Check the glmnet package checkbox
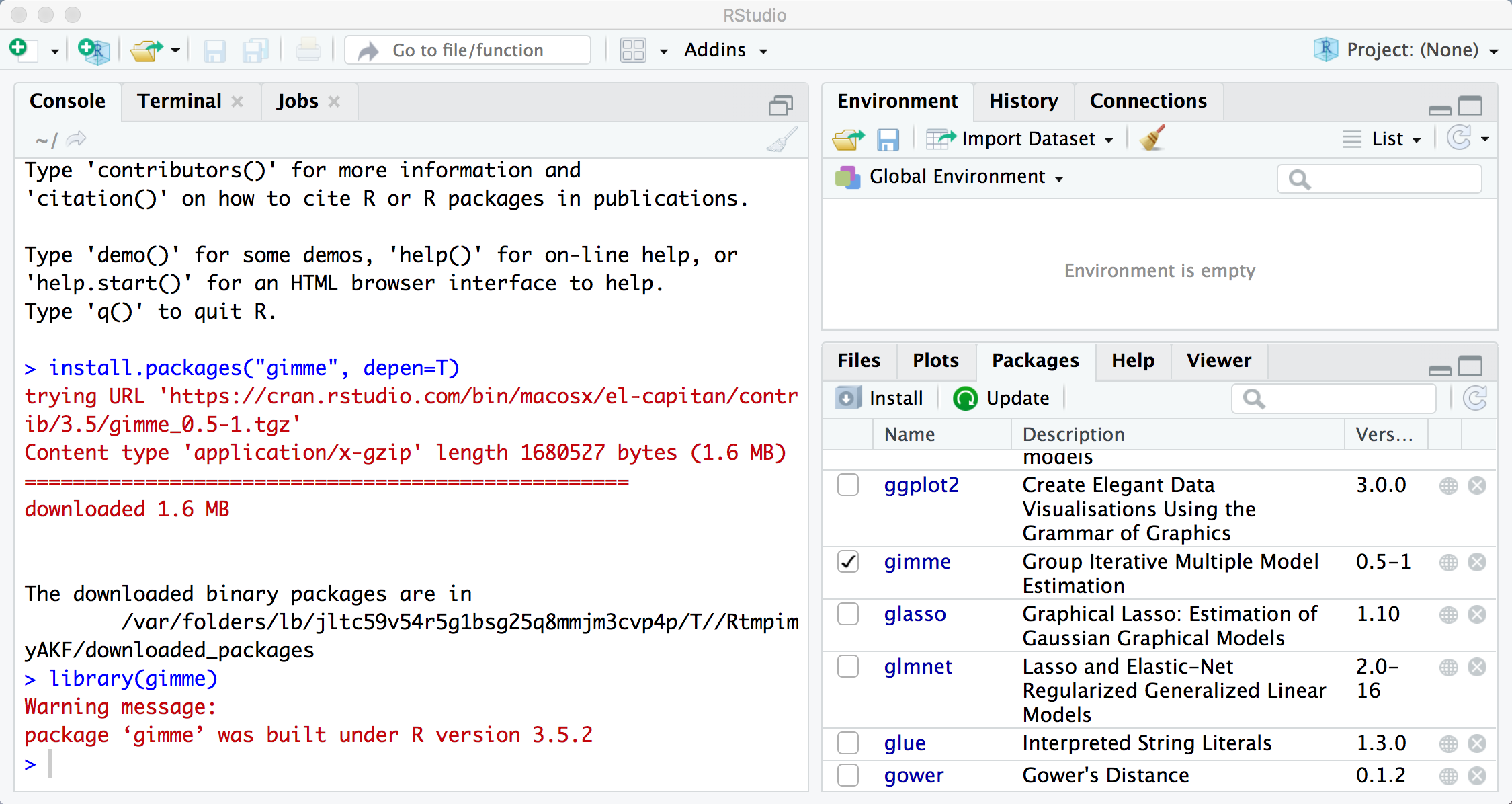Image resolution: width=1512 pixels, height=804 pixels. (x=848, y=666)
